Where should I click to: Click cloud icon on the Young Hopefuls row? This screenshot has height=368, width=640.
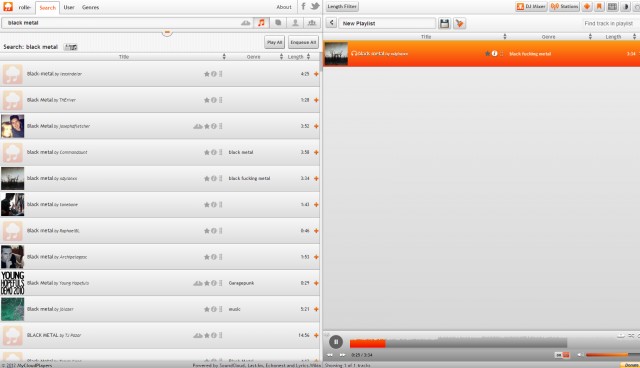click(x=198, y=283)
